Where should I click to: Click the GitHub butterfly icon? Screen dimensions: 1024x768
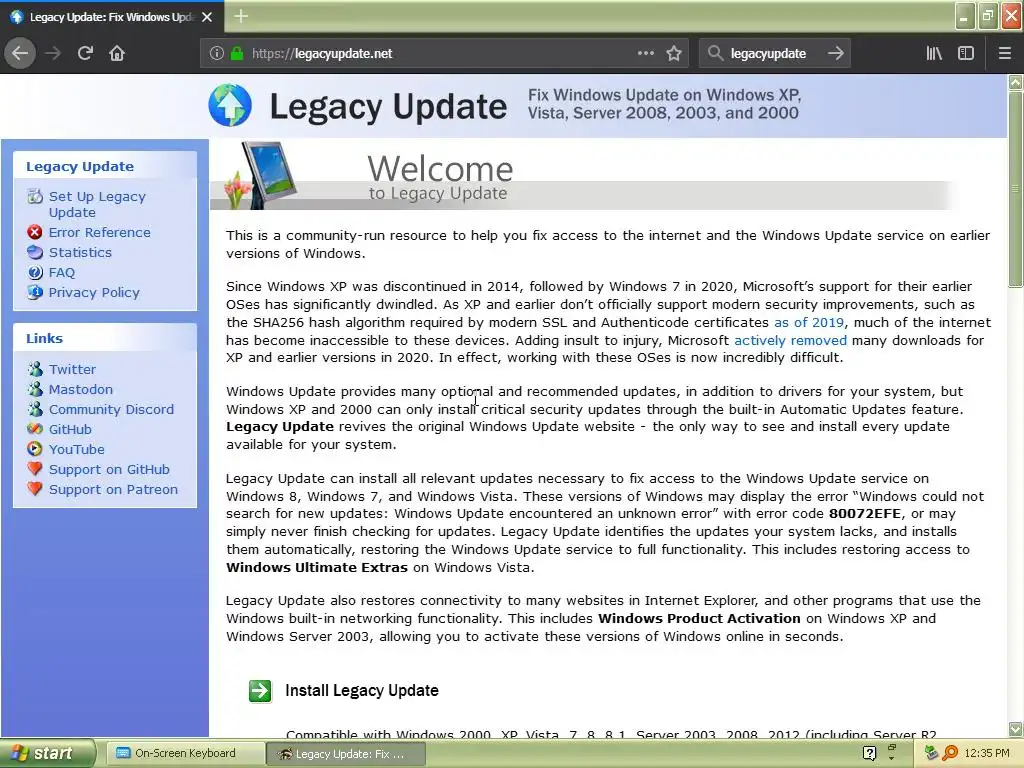(35, 429)
